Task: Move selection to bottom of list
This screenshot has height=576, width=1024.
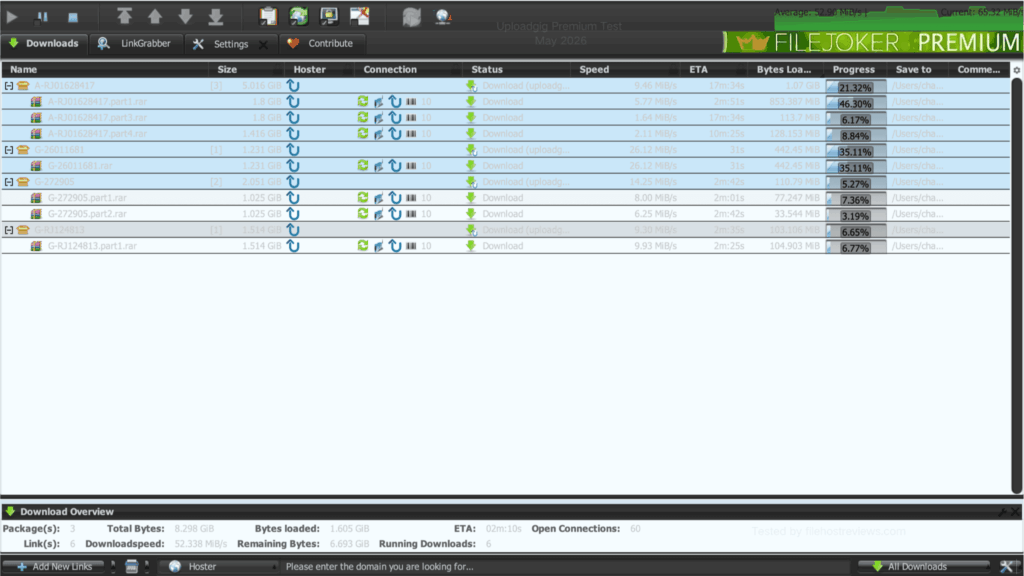Action: click(x=216, y=16)
